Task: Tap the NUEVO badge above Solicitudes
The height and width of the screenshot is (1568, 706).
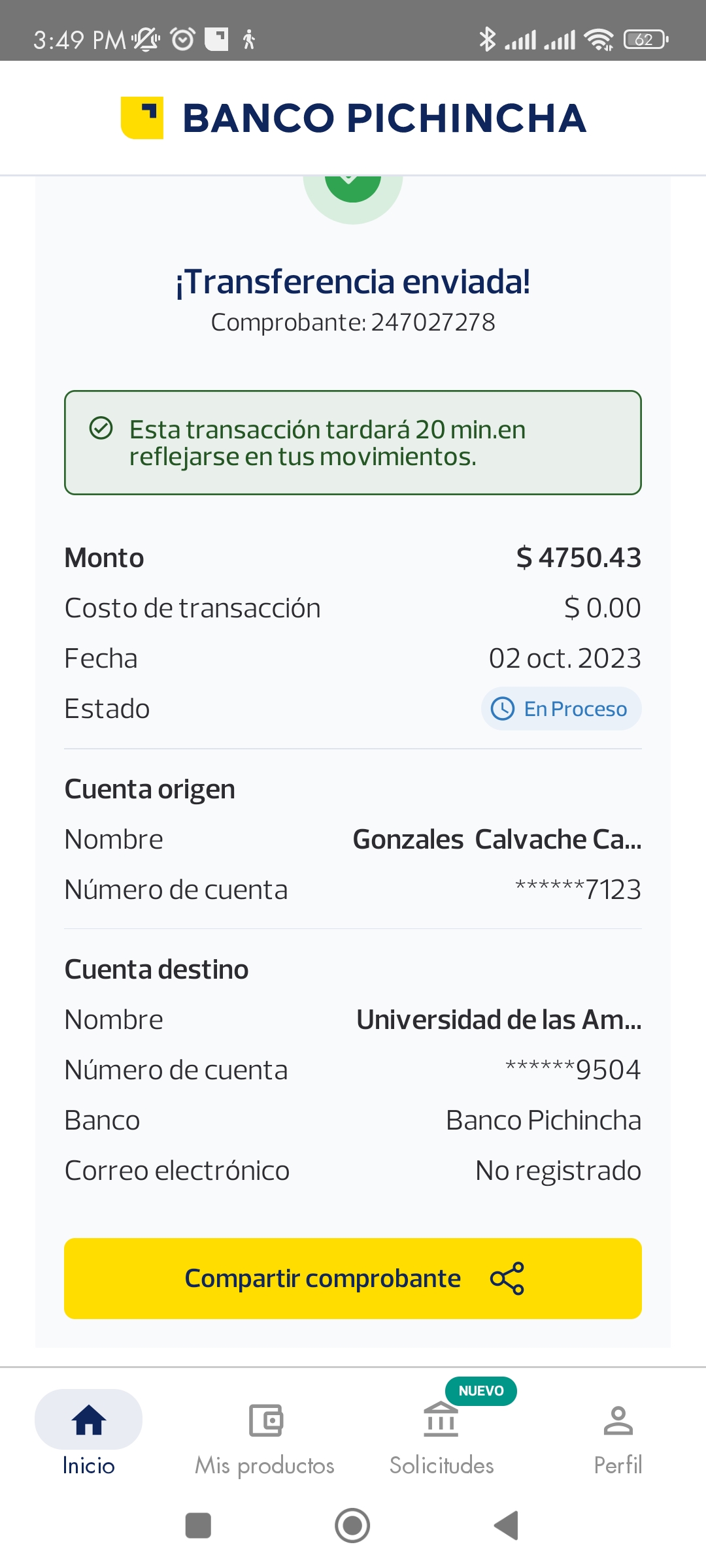Action: (x=481, y=1391)
